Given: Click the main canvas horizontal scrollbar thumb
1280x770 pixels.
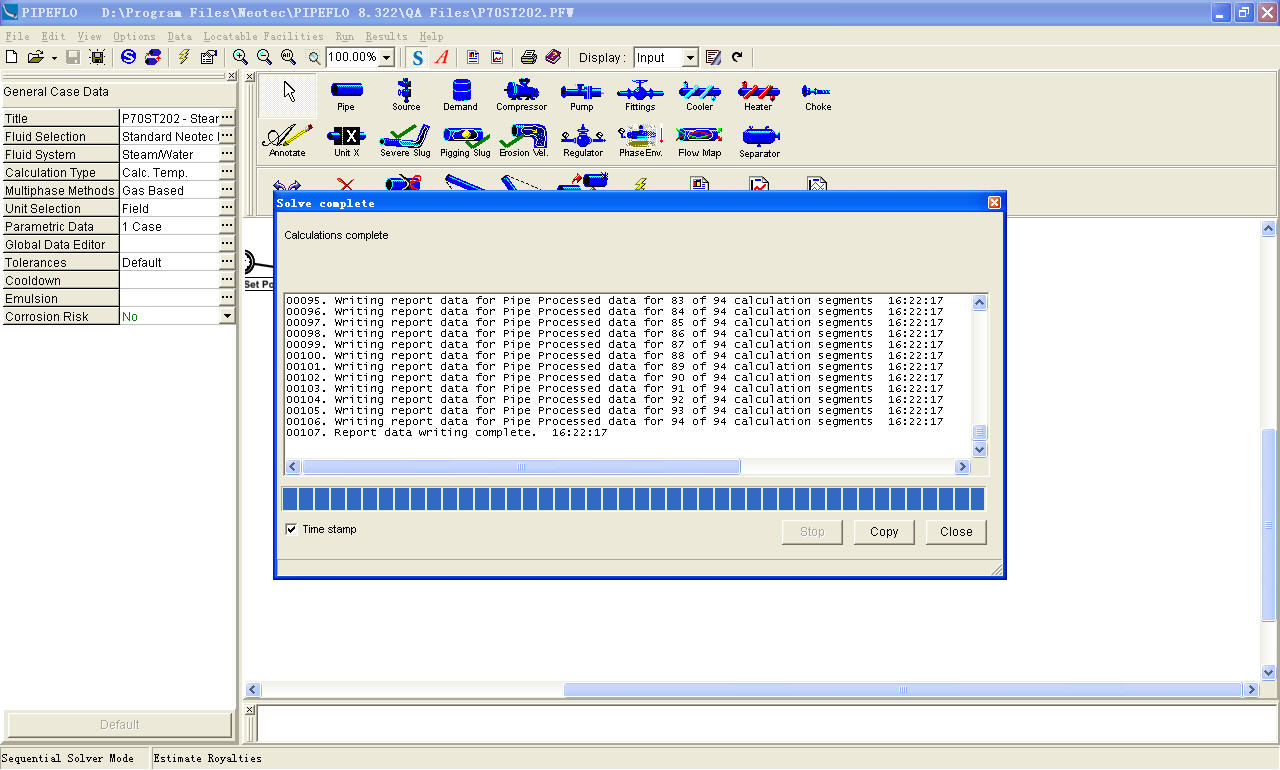Looking at the screenshot, I should [x=903, y=690].
